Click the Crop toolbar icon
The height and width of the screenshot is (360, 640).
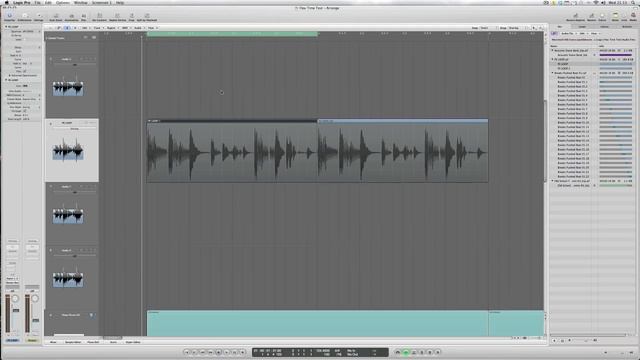tap(131, 17)
